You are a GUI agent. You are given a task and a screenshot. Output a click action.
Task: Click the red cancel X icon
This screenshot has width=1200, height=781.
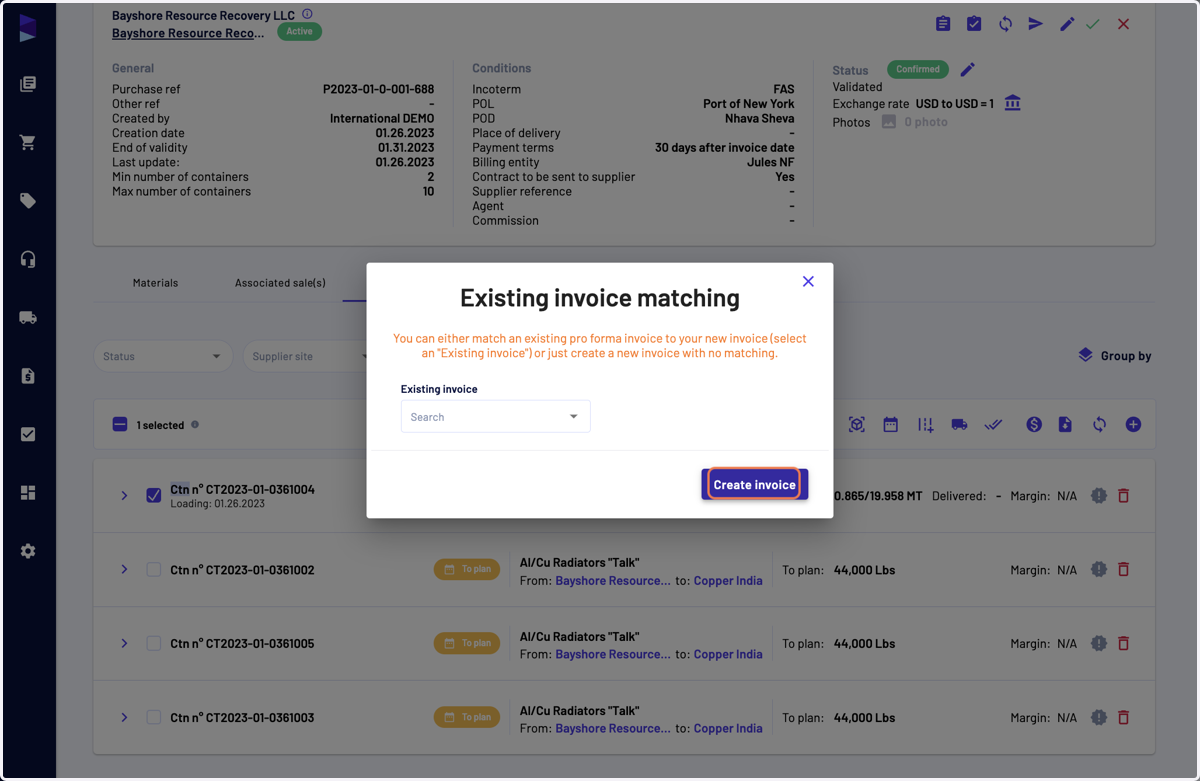pyautogui.click(x=1124, y=24)
